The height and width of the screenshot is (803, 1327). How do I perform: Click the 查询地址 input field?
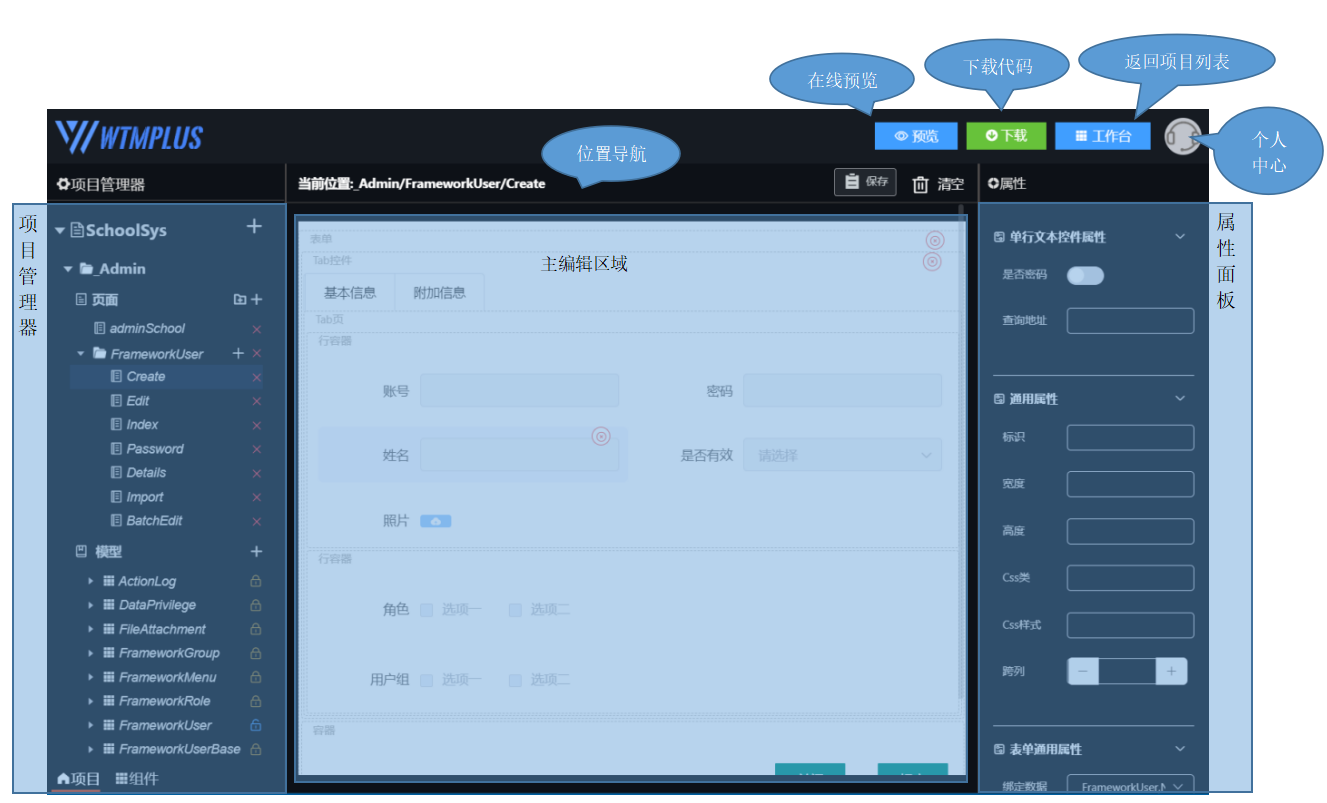click(x=1130, y=320)
